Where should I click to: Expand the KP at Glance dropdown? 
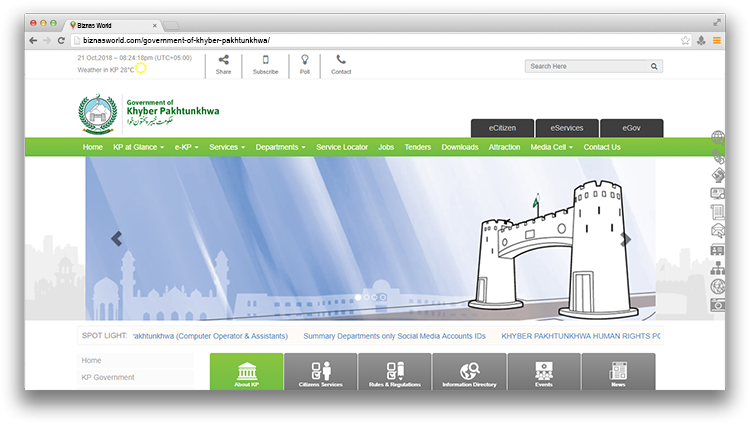coord(138,147)
